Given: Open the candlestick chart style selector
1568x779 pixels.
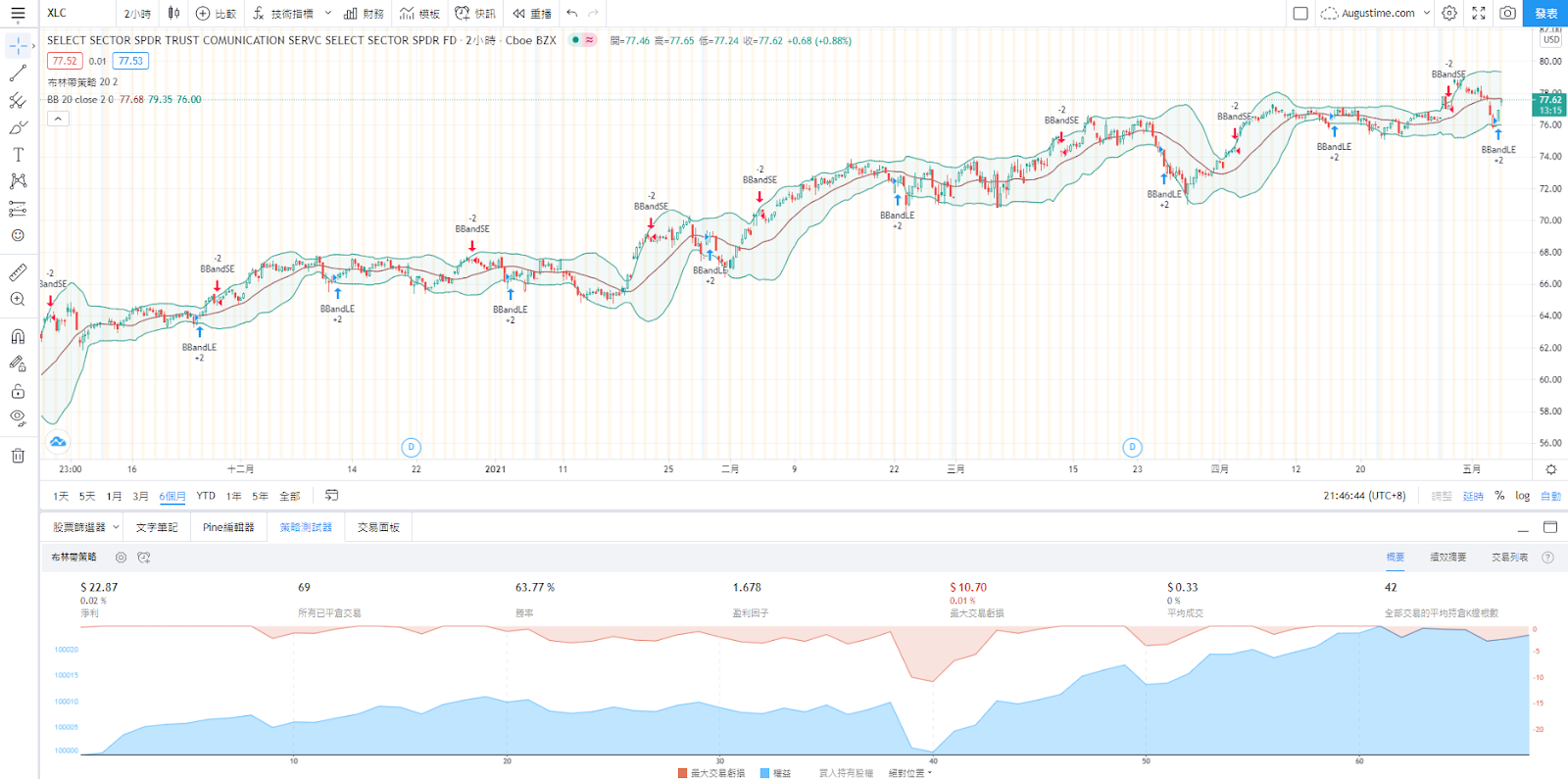Looking at the screenshot, I should point(173,13).
